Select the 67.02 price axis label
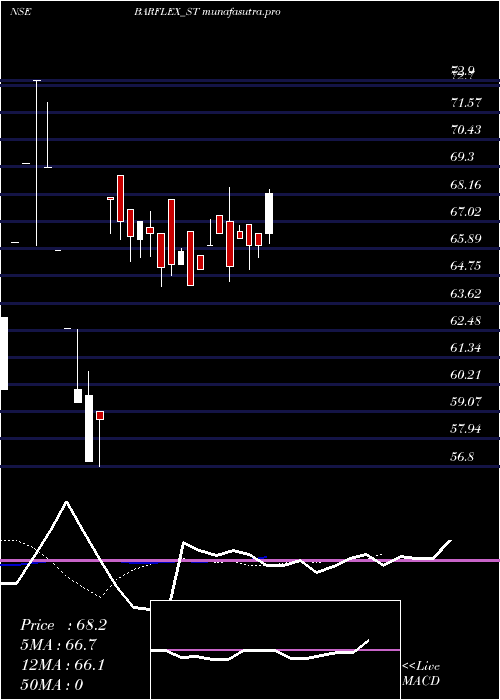Screen dimensions: 500x700 [x=466, y=212]
